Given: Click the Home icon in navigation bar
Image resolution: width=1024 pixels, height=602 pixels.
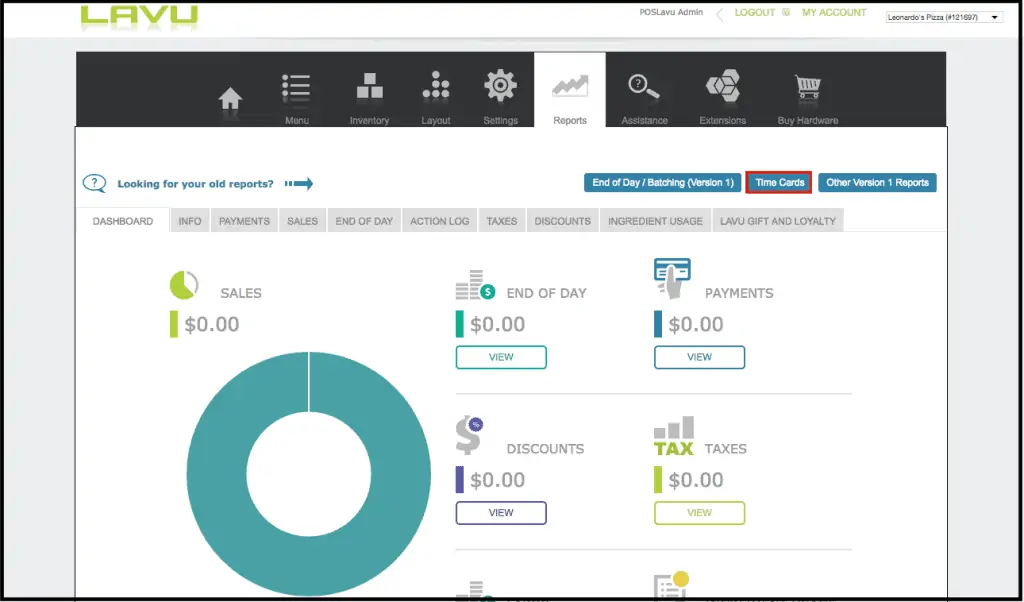Looking at the screenshot, I should (x=231, y=99).
